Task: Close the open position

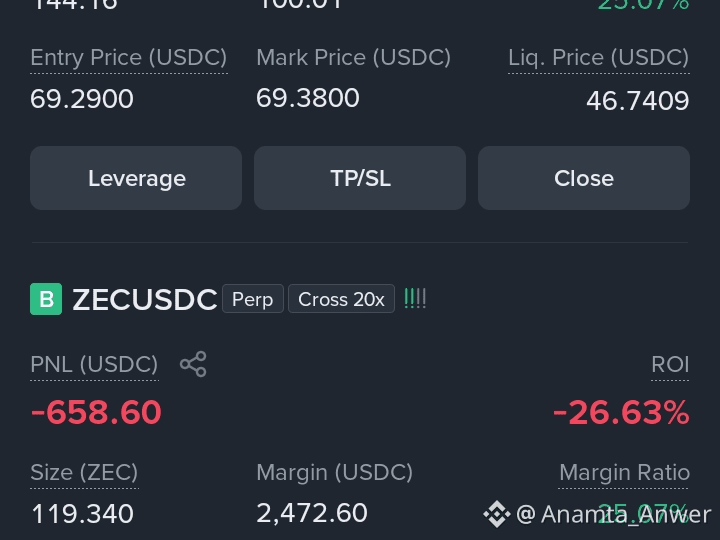Action: 584,178
